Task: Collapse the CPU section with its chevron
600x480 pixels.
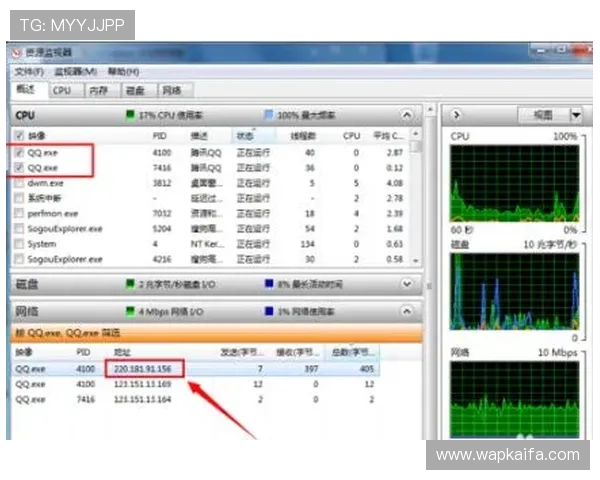Action: pos(407,115)
